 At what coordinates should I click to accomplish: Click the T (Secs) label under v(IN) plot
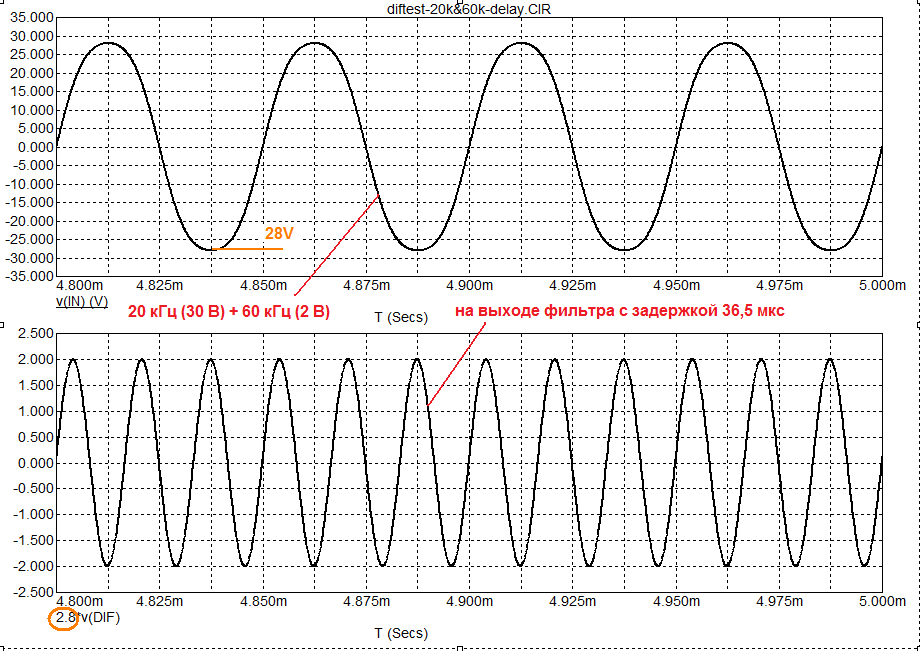(x=401, y=317)
